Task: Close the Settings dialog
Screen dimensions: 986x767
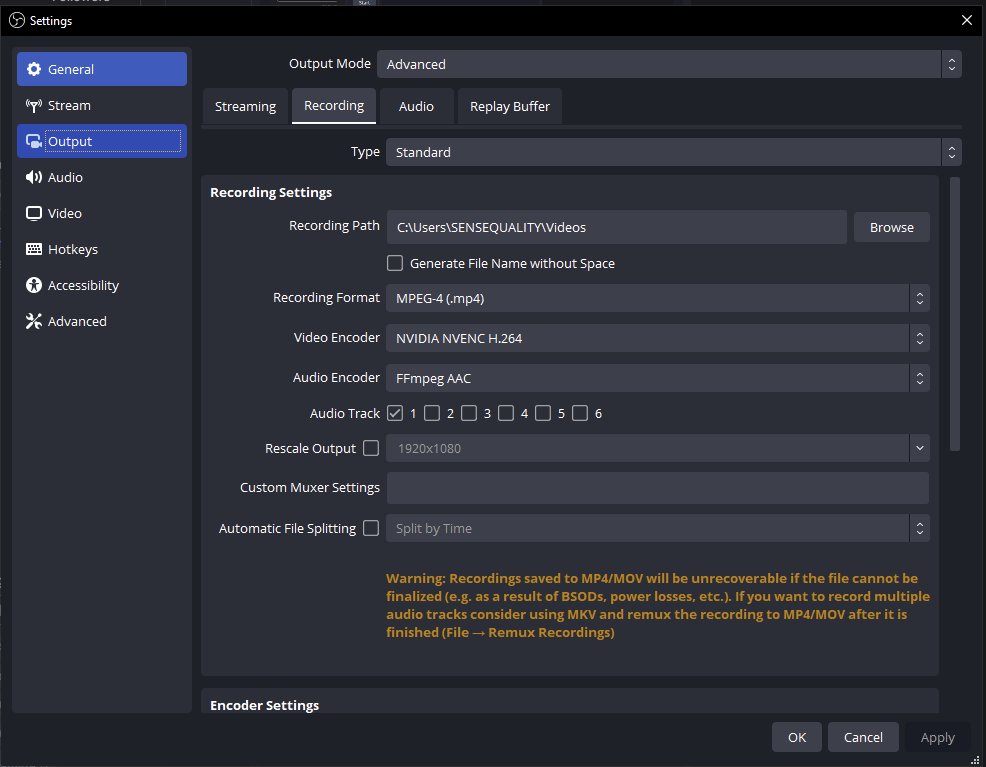Action: (967, 20)
